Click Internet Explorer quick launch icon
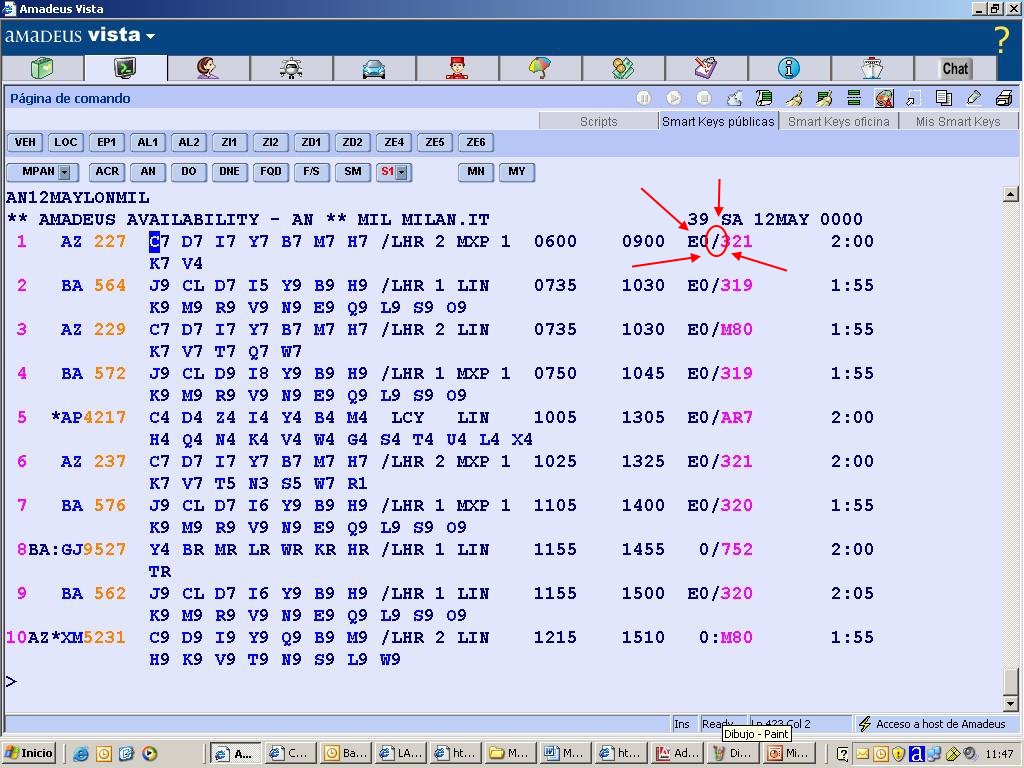 (81, 754)
